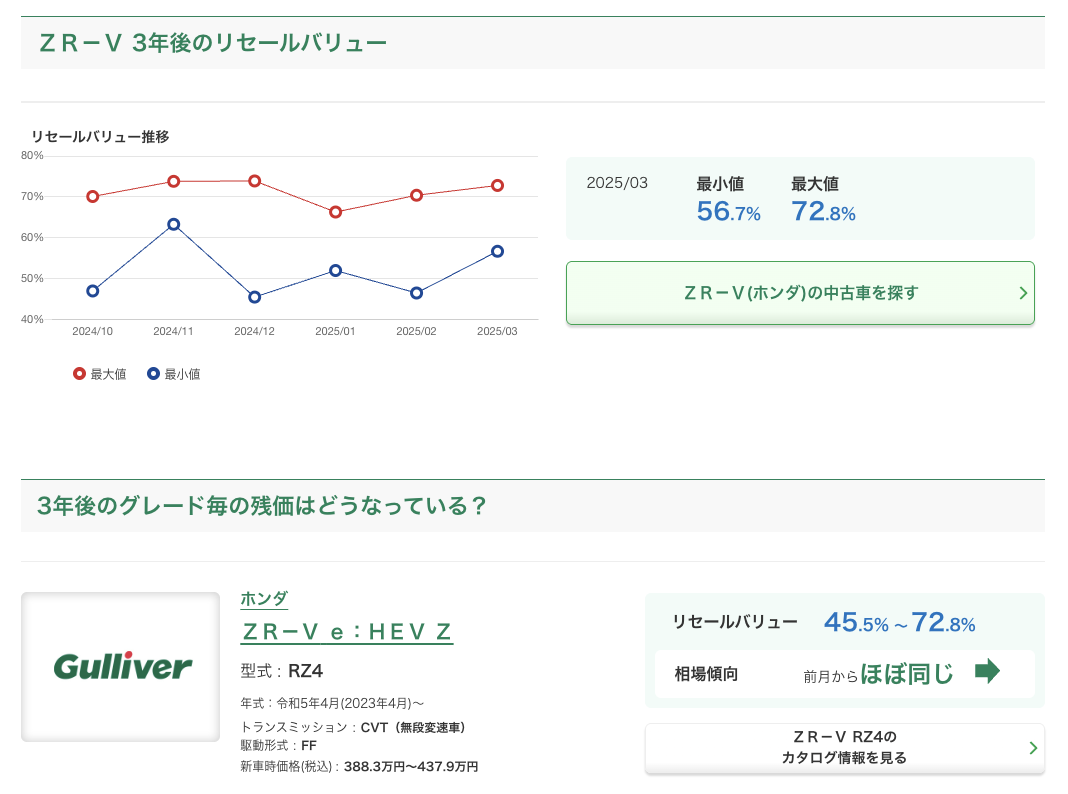
Task: Select the 2024/10 maximum data point
Action: [x=93, y=197]
